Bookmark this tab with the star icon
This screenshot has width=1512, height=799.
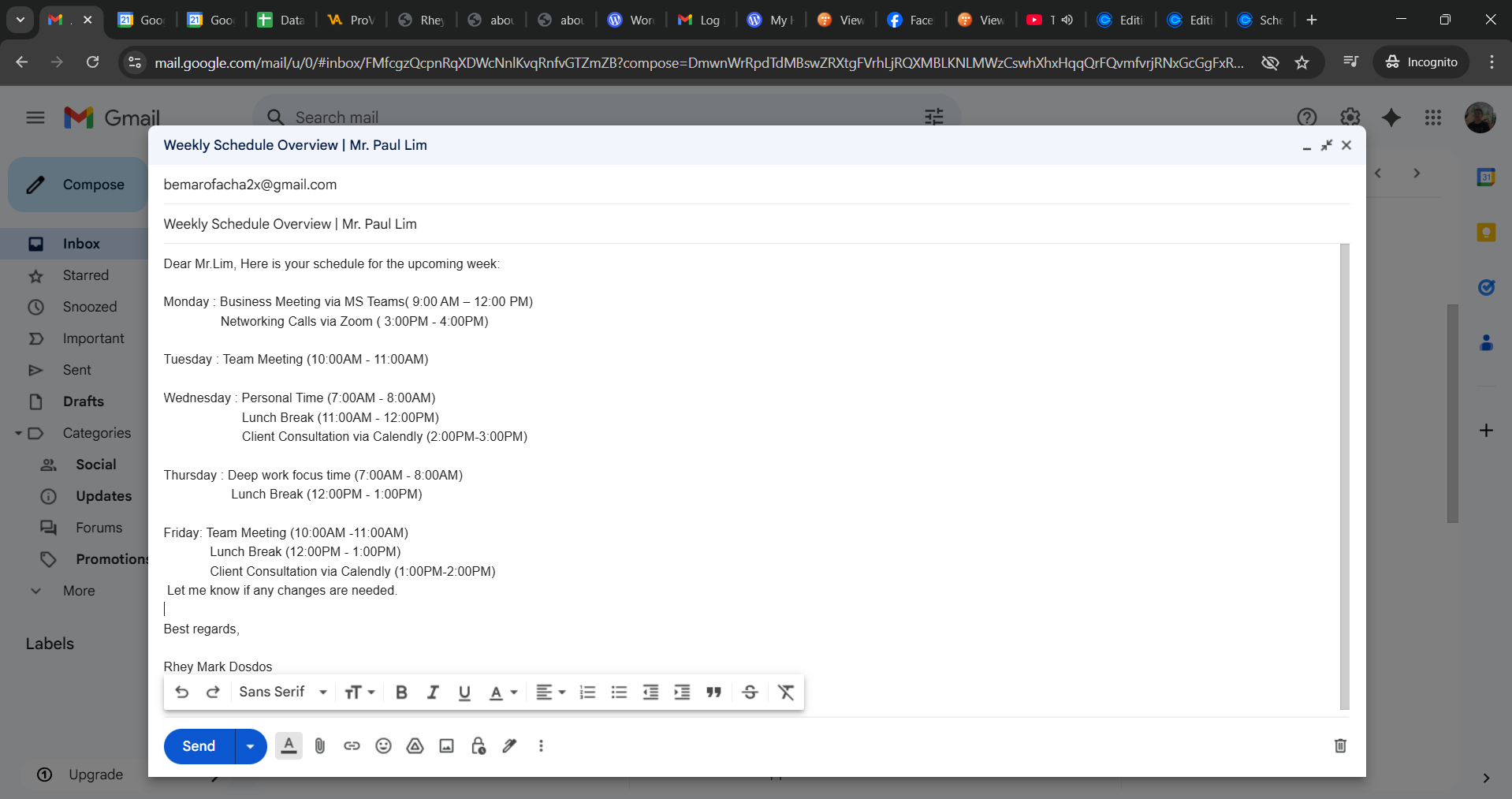tap(1302, 62)
